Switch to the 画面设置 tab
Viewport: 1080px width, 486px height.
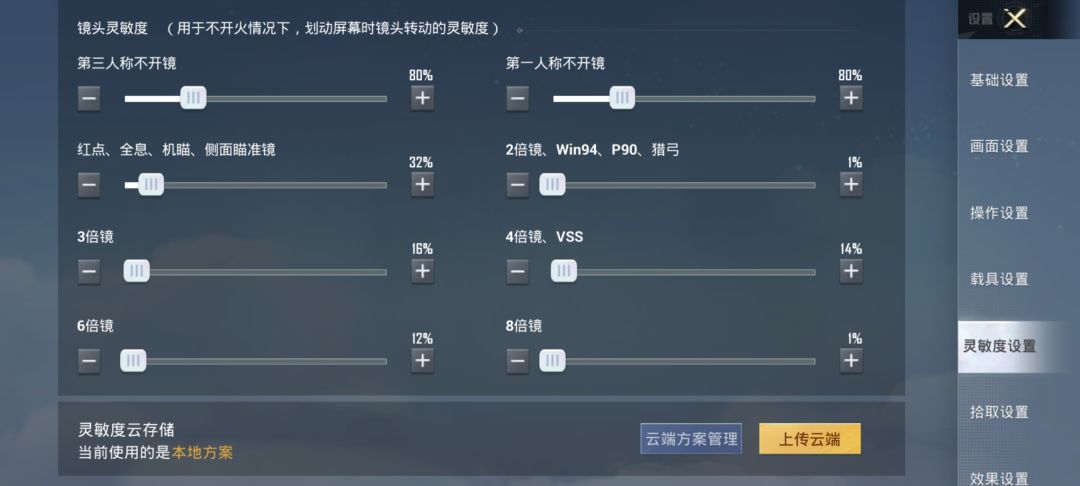coord(999,146)
